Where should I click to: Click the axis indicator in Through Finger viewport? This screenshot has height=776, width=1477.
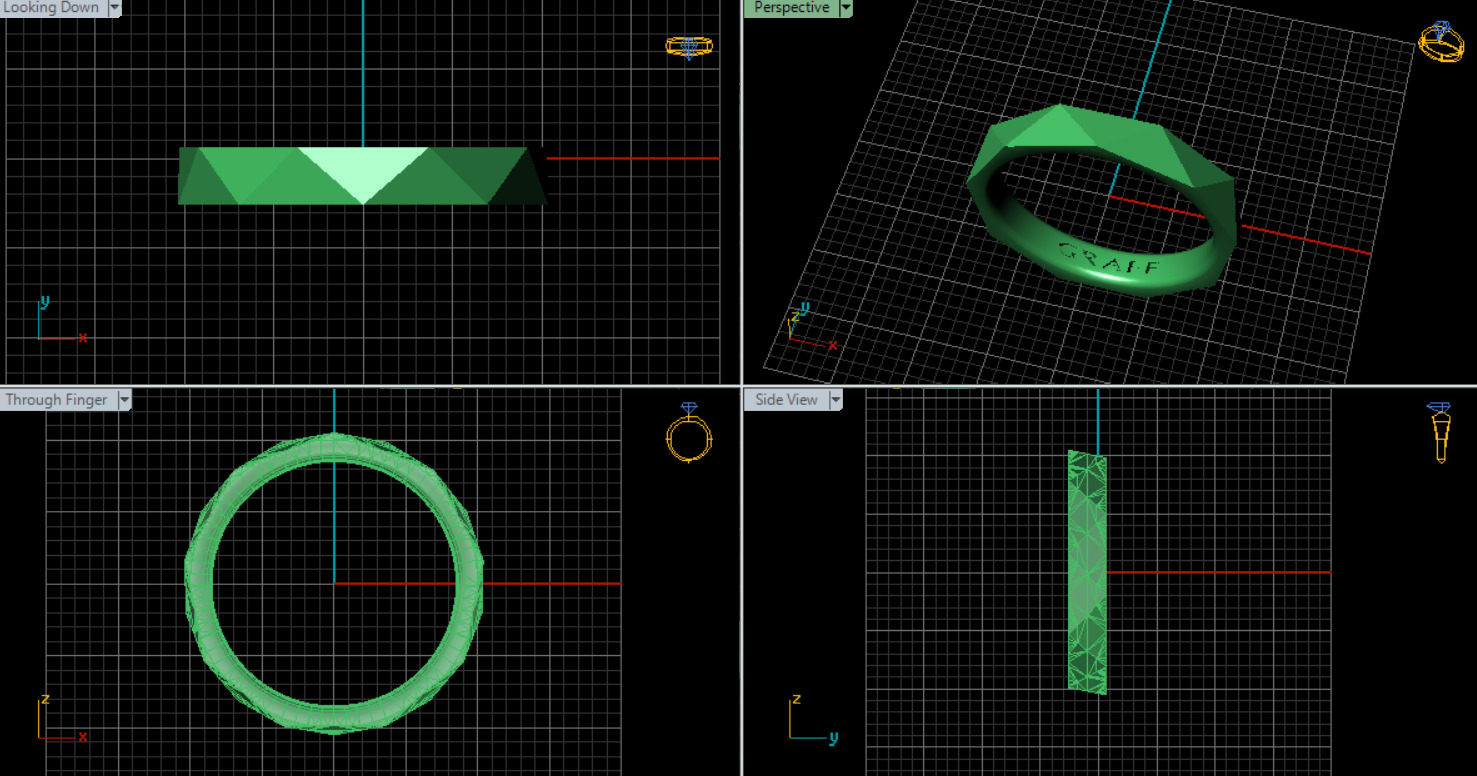tap(62, 718)
